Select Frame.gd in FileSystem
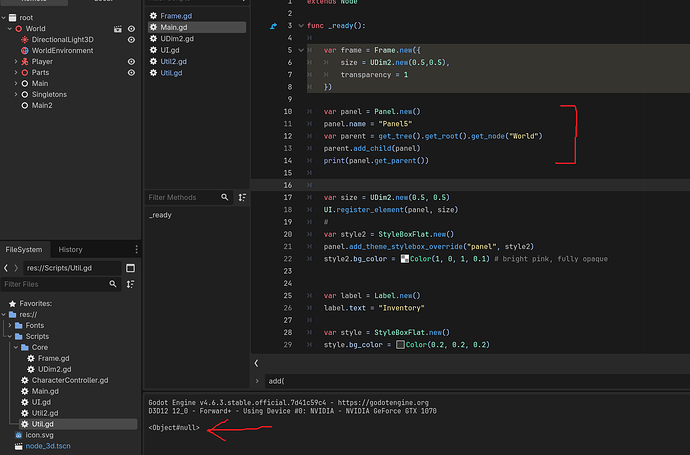 (x=53, y=359)
